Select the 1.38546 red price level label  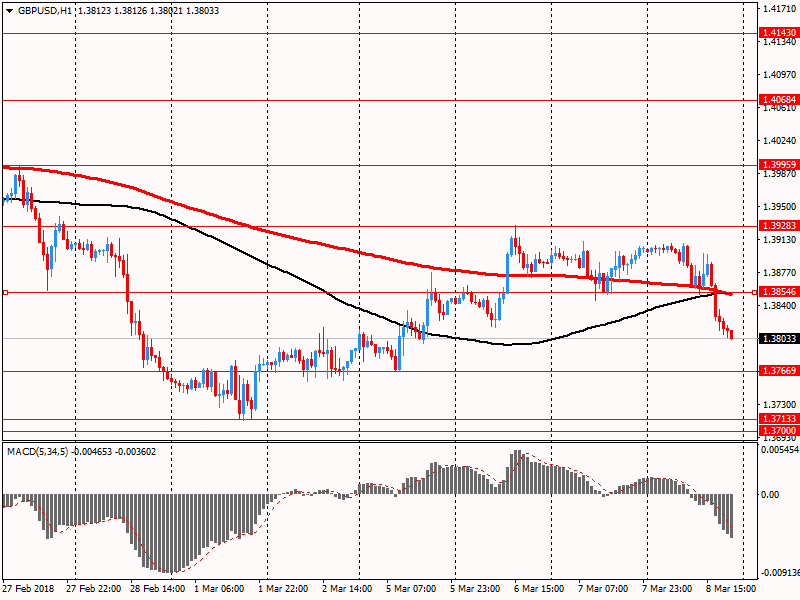click(779, 292)
